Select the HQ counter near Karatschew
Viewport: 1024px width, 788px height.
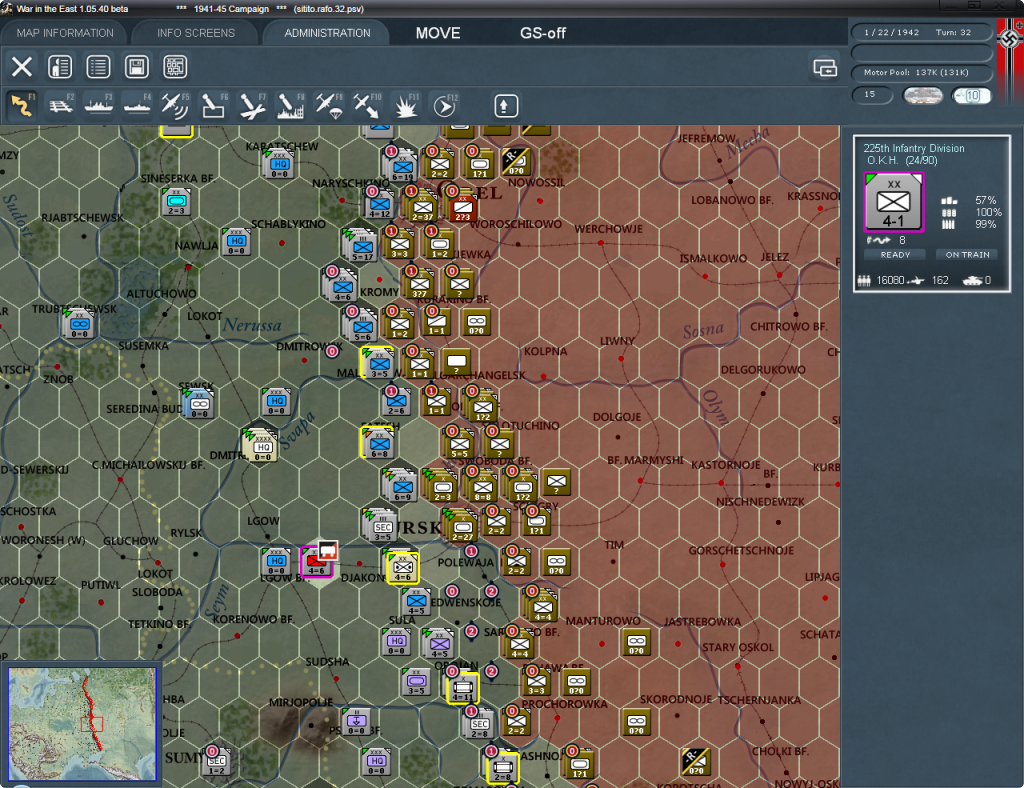[x=279, y=165]
